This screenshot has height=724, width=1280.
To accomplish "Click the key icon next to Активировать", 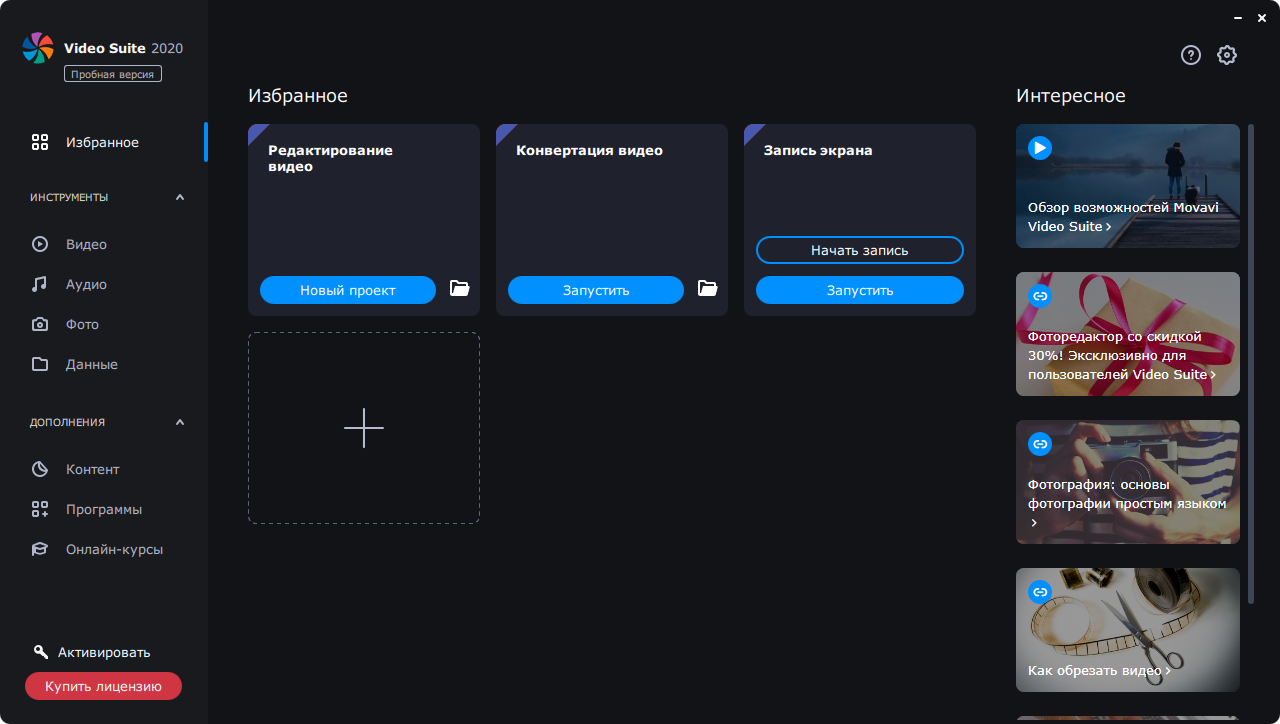I will (41, 652).
